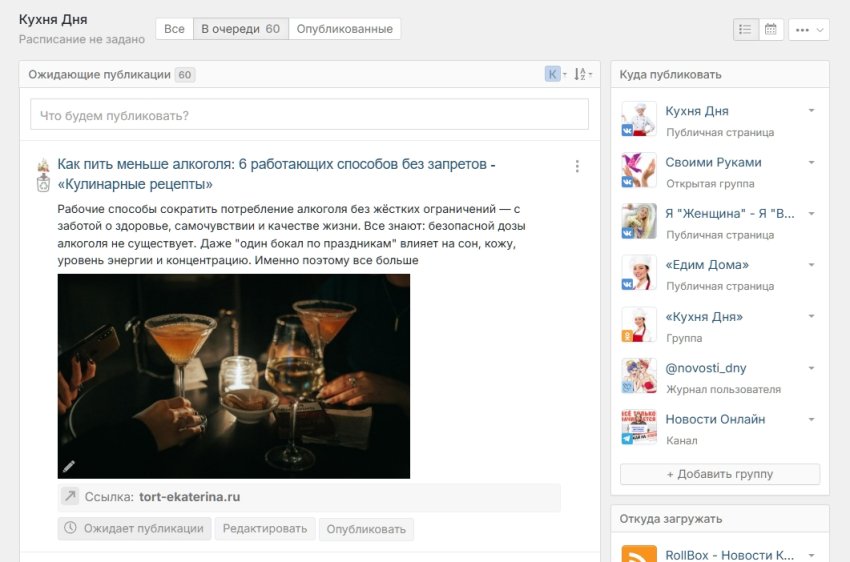Click the Что будем публиковать input field
850x562 pixels.
coord(309,115)
